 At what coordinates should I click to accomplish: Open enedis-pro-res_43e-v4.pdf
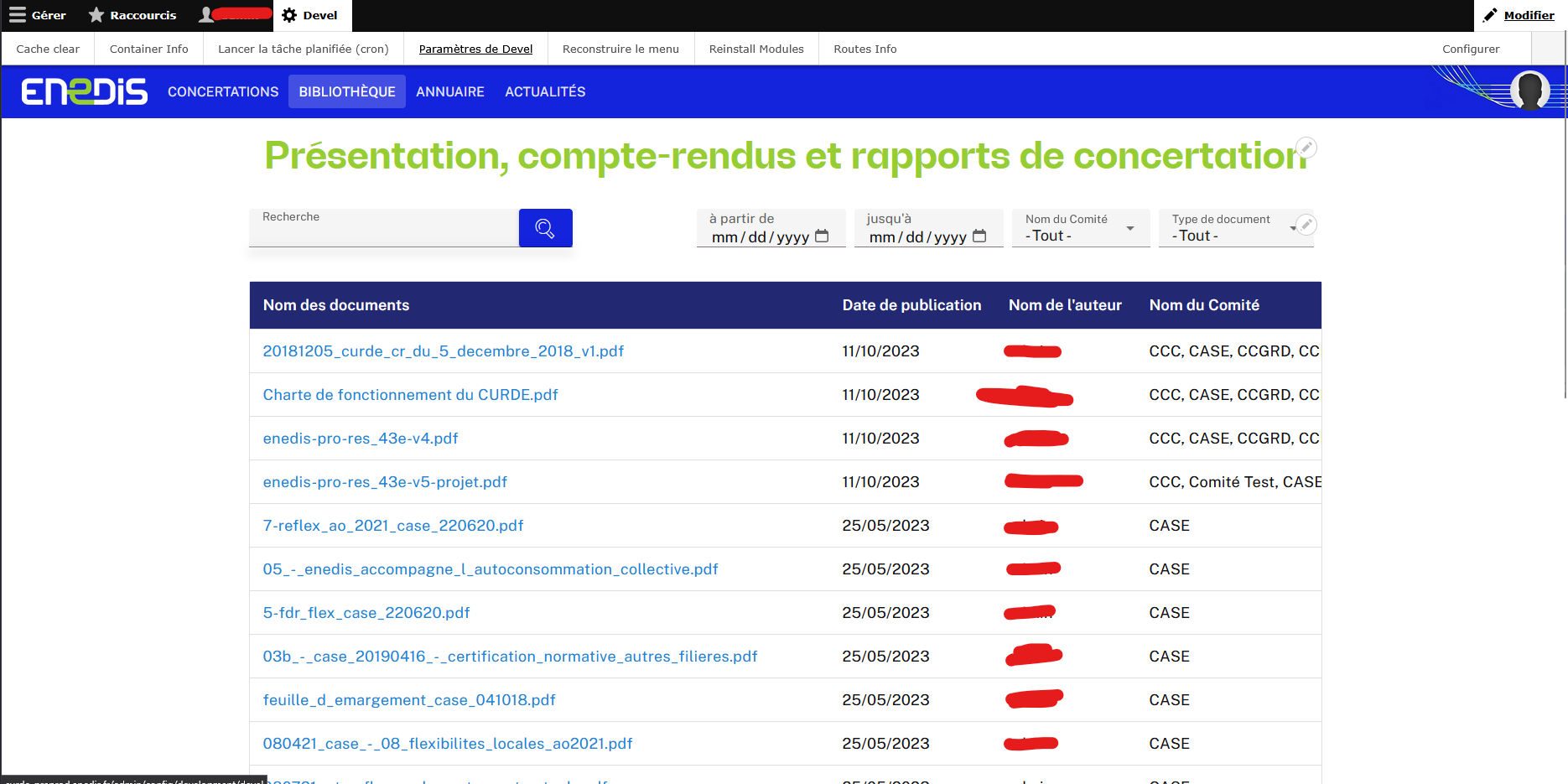361,439
